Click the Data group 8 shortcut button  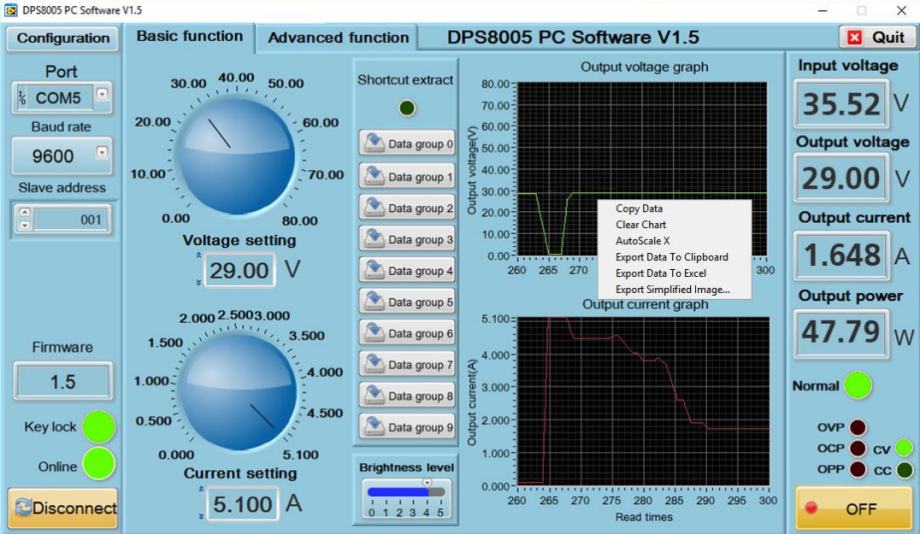click(x=407, y=396)
